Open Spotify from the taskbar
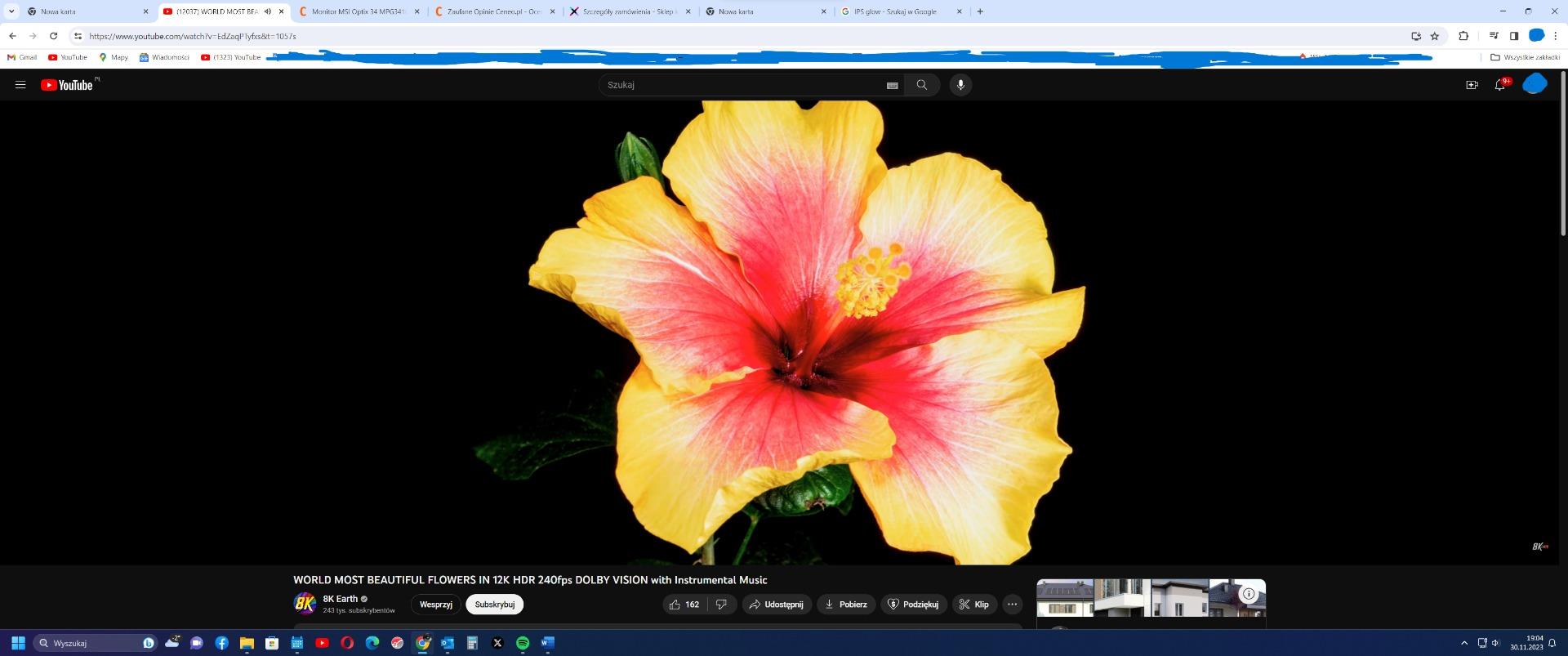This screenshot has width=1568, height=656. click(523, 643)
